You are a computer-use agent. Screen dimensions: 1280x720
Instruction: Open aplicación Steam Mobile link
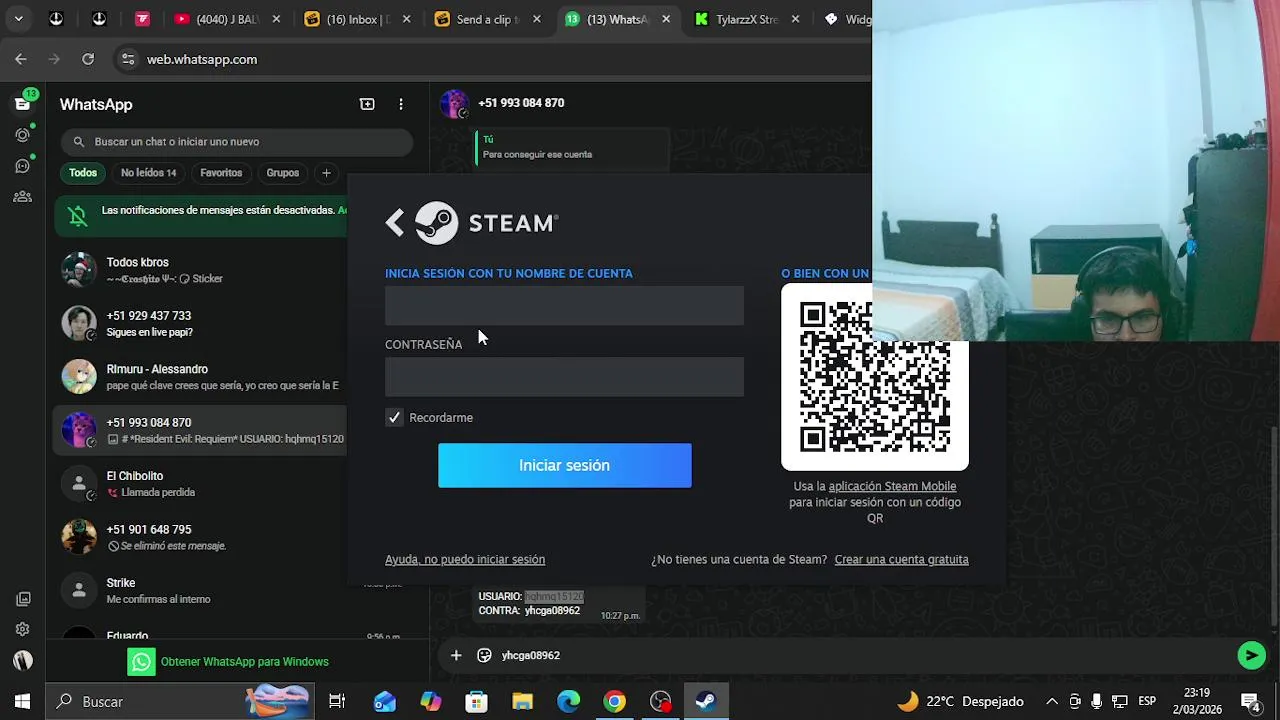coord(892,487)
